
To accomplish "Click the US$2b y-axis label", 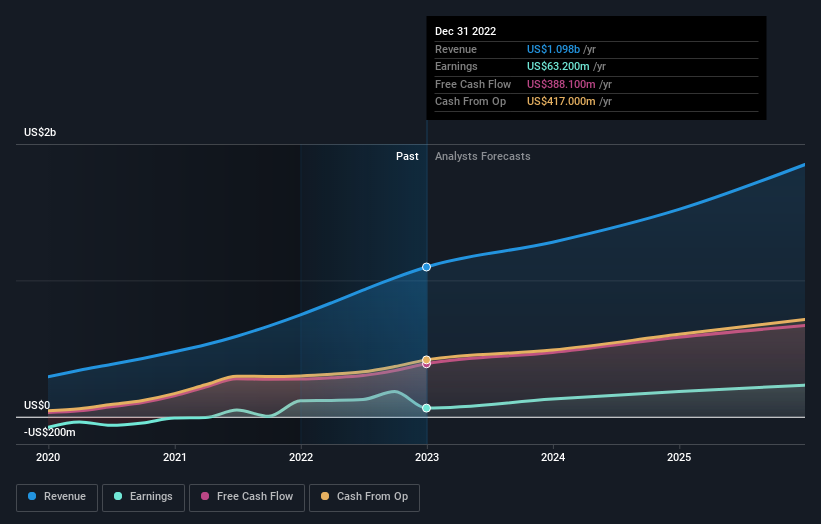I will point(40,132).
